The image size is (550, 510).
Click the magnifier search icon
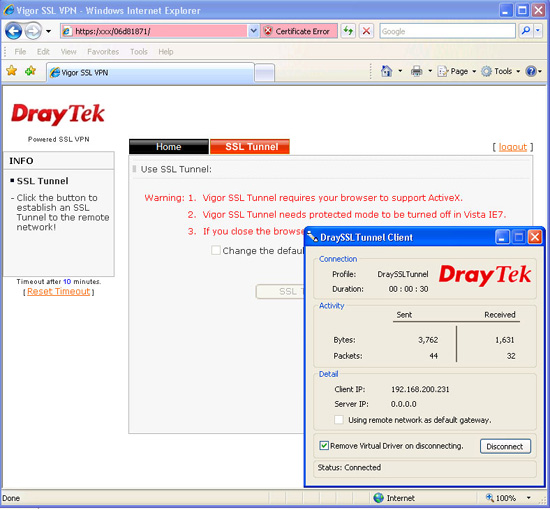click(525, 31)
